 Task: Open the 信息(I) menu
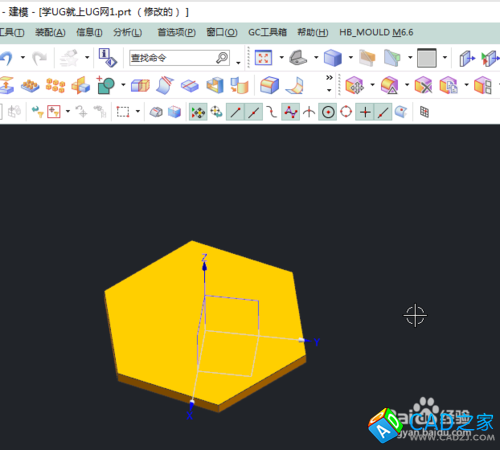(89, 32)
